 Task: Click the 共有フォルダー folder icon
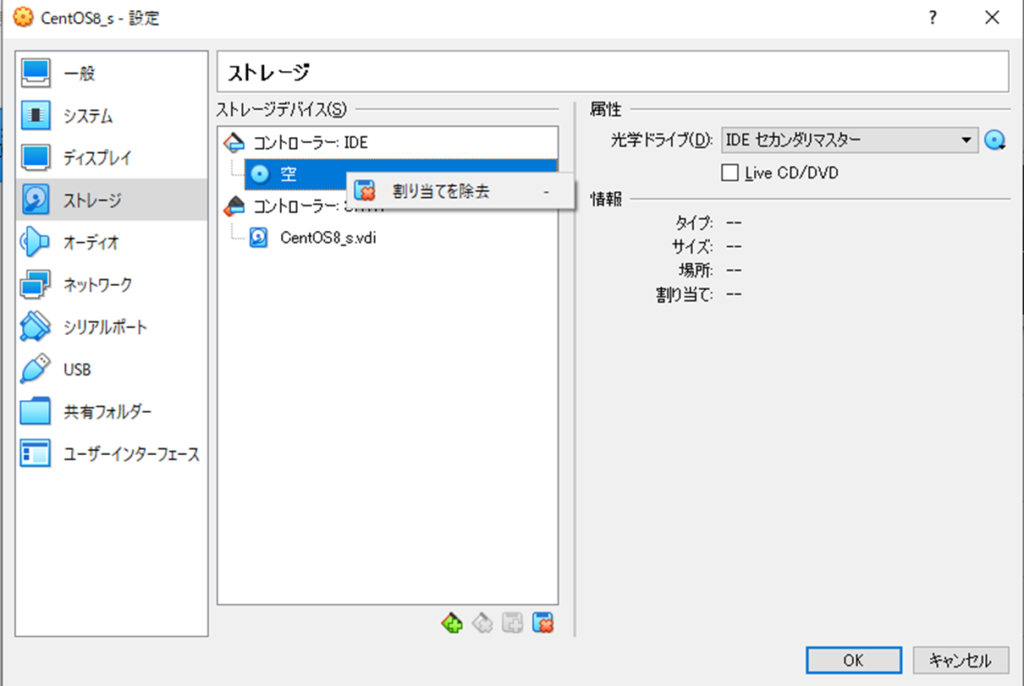click(35, 412)
